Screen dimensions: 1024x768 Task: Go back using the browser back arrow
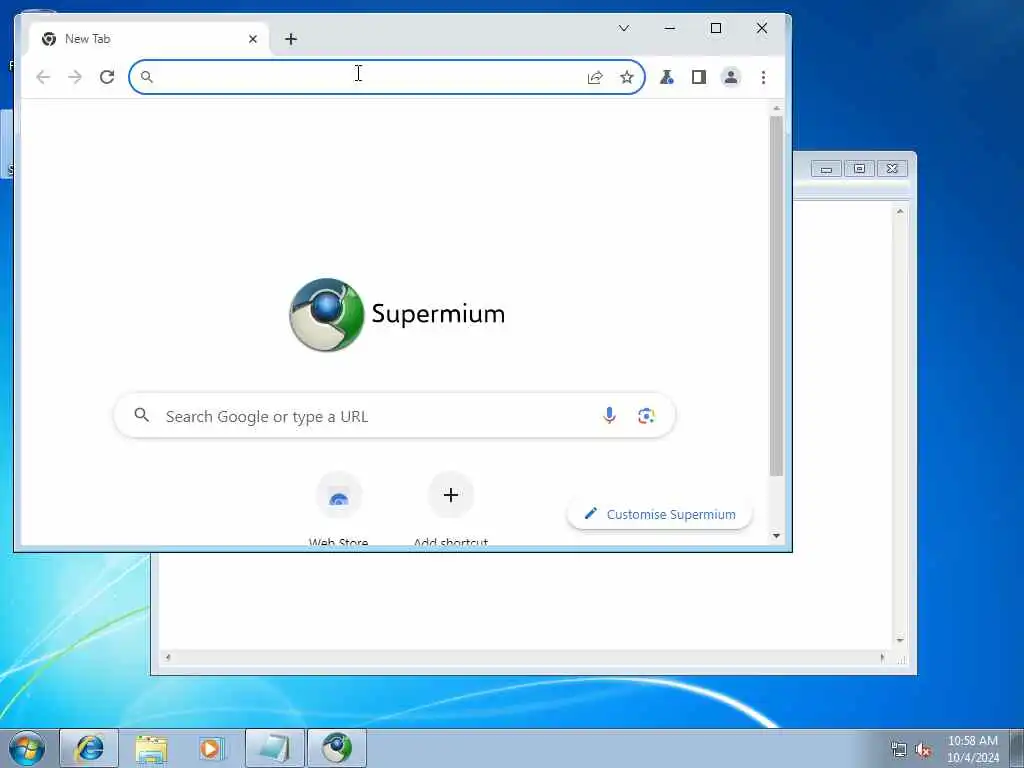(43, 77)
